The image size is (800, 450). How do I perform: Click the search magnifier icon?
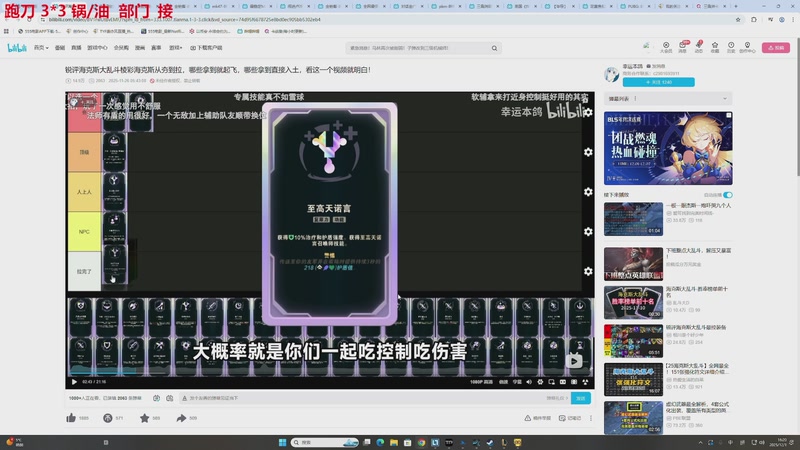(494, 48)
